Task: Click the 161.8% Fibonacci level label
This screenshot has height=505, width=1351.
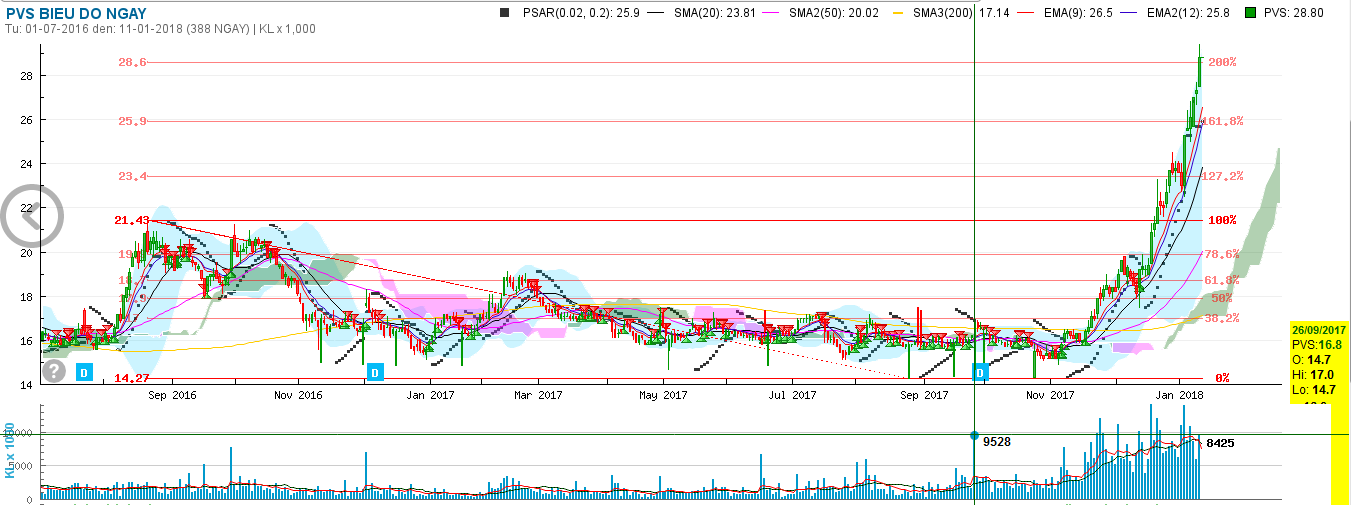Action: click(x=1224, y=121)
